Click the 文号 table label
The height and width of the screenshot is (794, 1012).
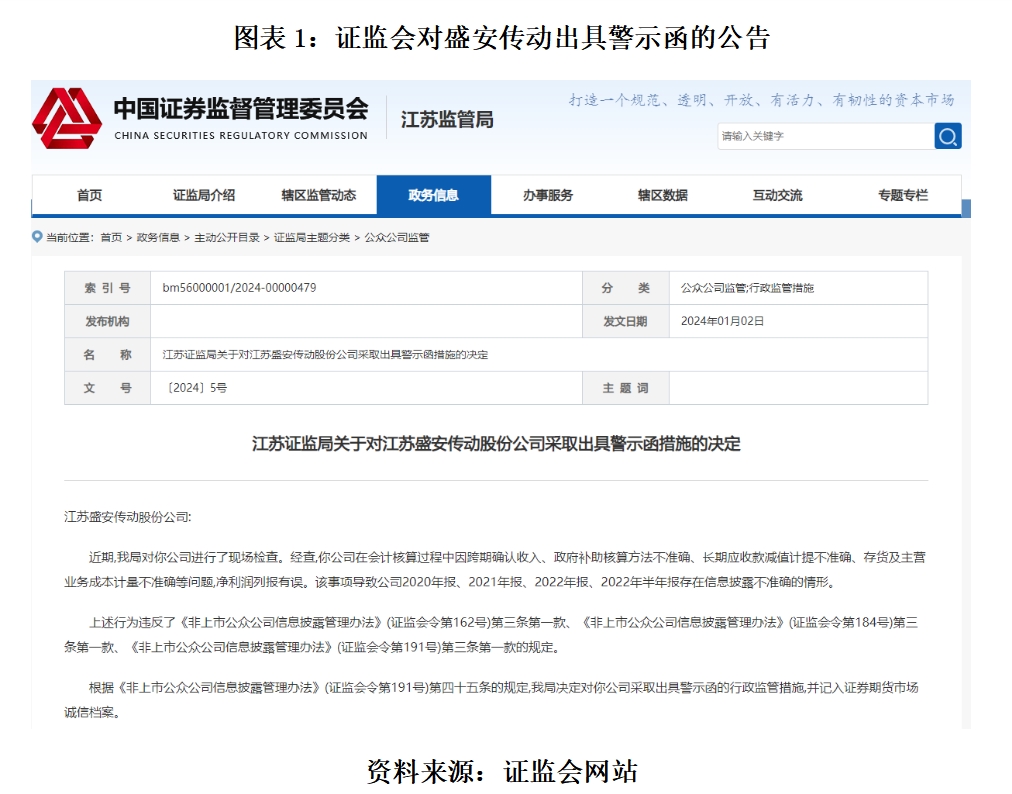coord(107,388)
